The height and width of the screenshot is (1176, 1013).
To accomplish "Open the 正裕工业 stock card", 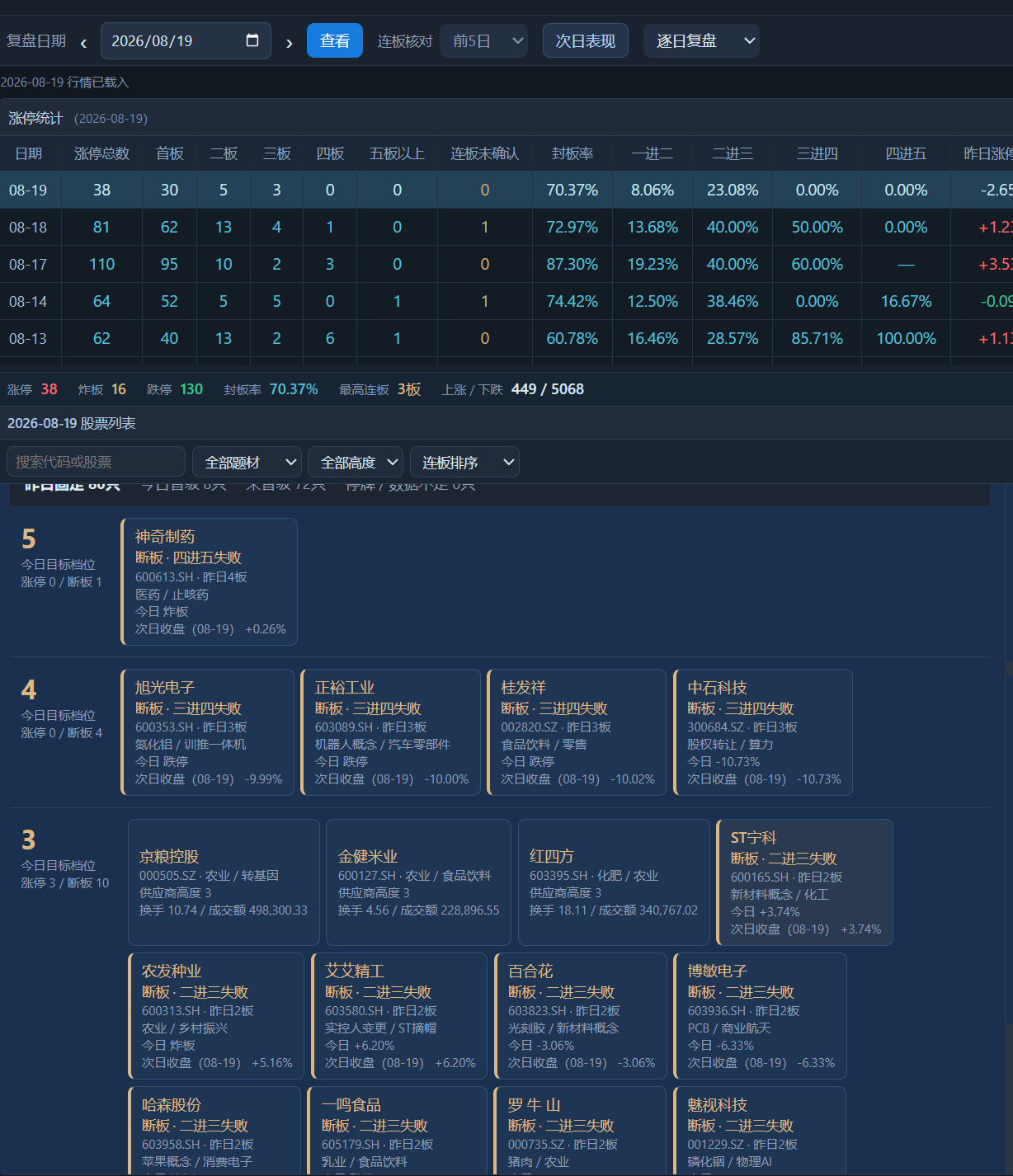I will tap(391, 732).
